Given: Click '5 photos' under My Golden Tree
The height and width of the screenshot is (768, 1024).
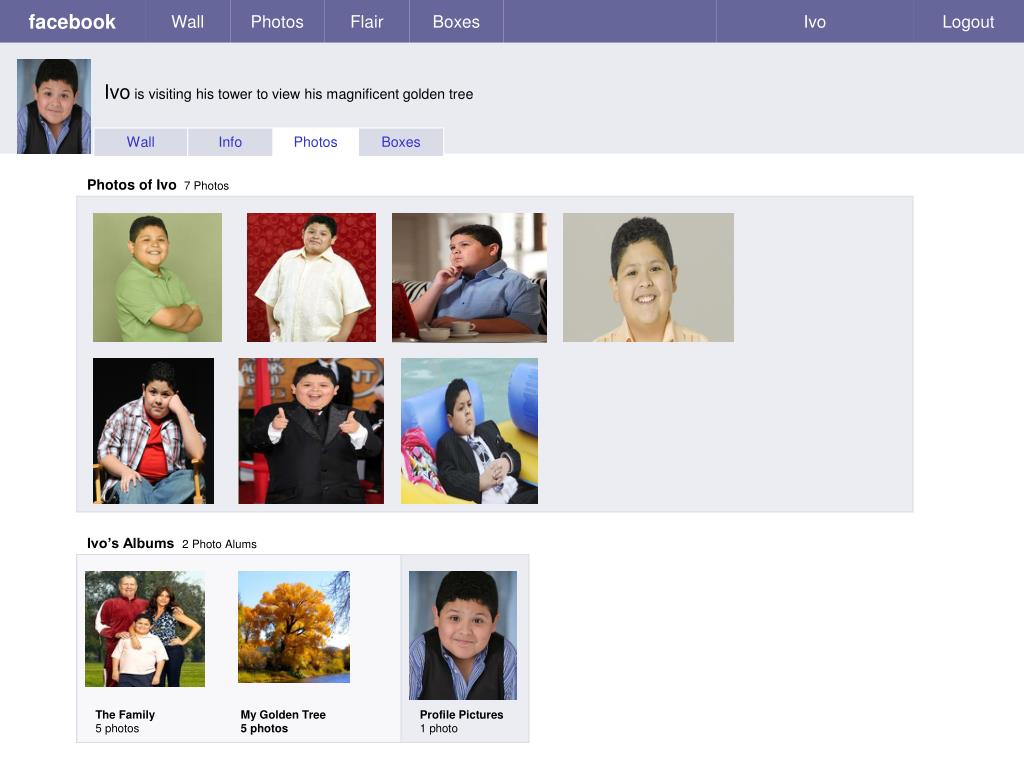Looking at the screenshot, I should (x=264, y=728).
